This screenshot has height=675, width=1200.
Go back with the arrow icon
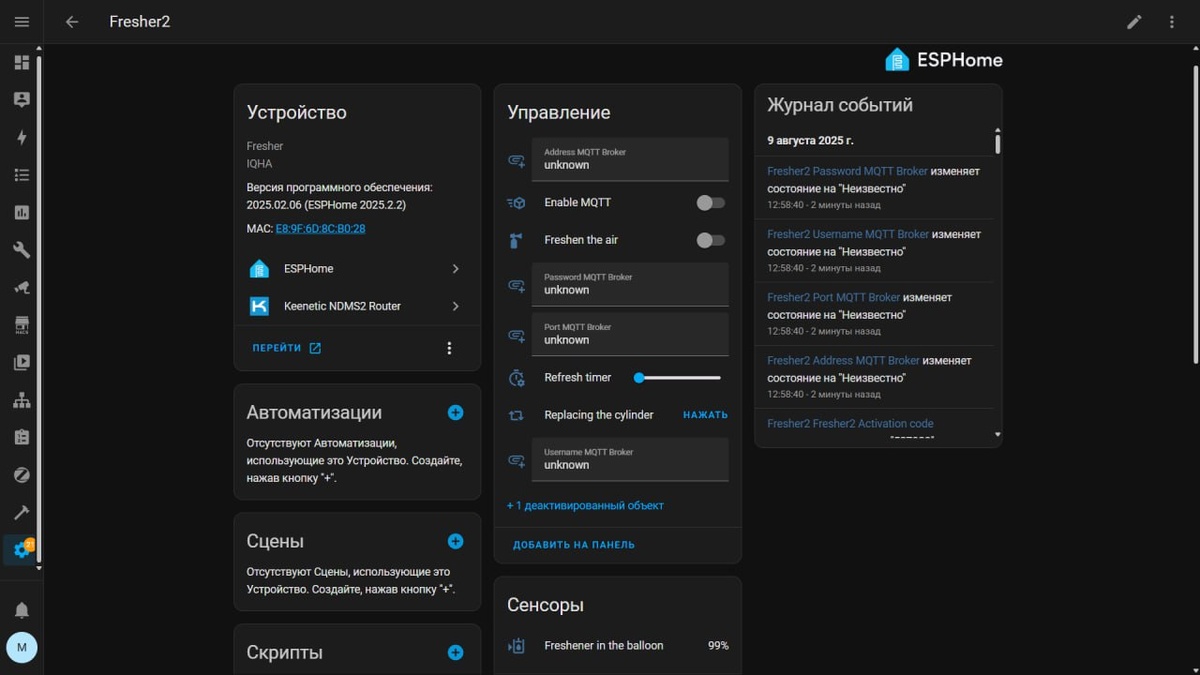click(72, 22)
